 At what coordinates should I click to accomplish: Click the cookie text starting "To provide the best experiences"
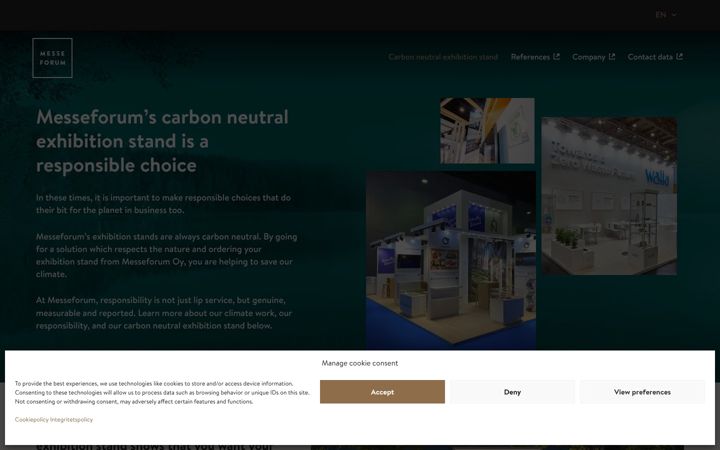pos(162,393)
